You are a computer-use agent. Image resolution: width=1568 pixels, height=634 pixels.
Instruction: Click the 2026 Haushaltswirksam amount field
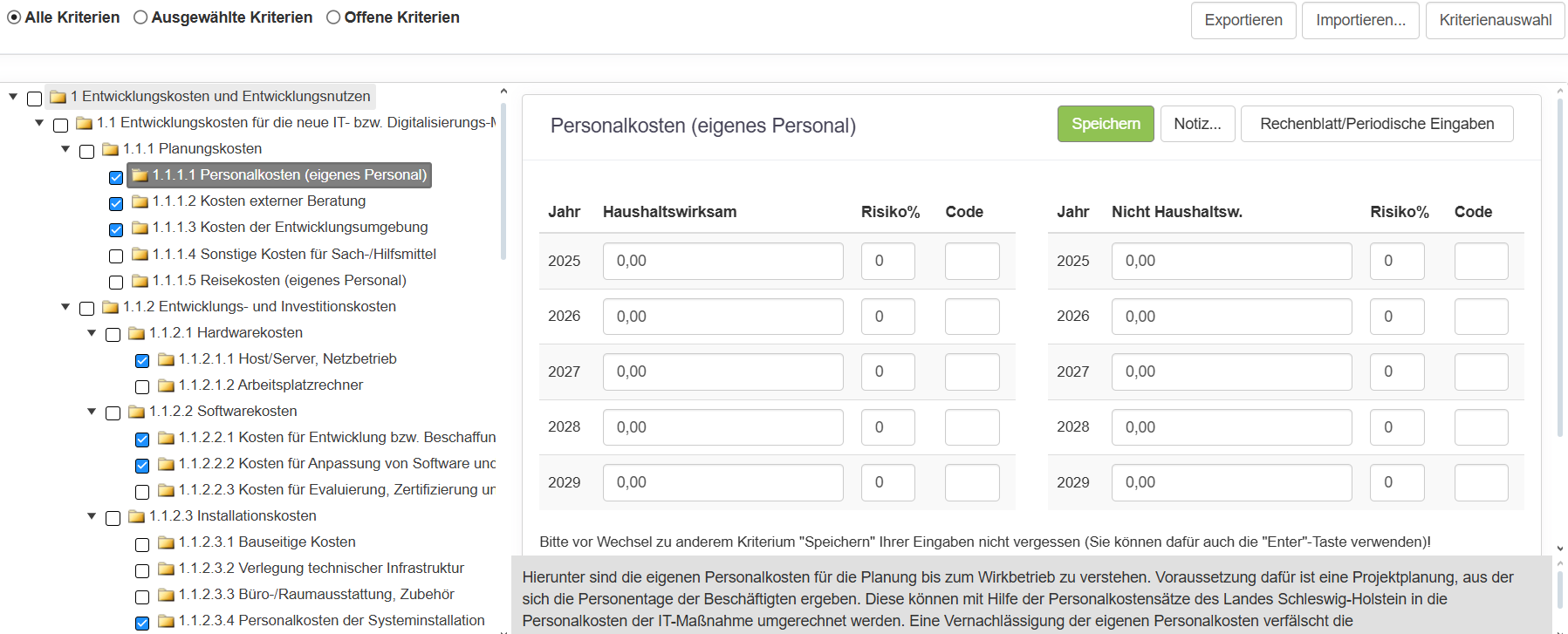(722, 317)
